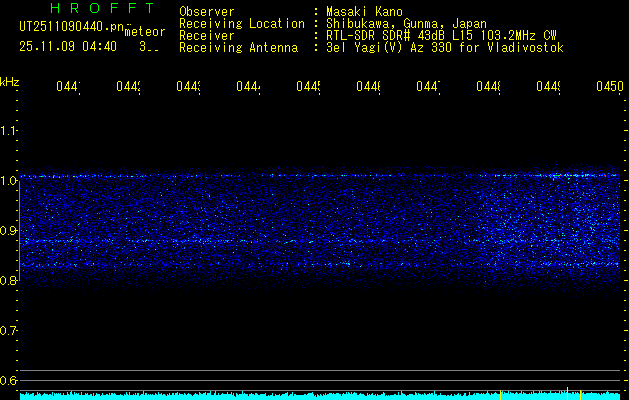Click the Shibukawa, Gunma, Japan location text
629x400 pixels.
coord(401,23)
